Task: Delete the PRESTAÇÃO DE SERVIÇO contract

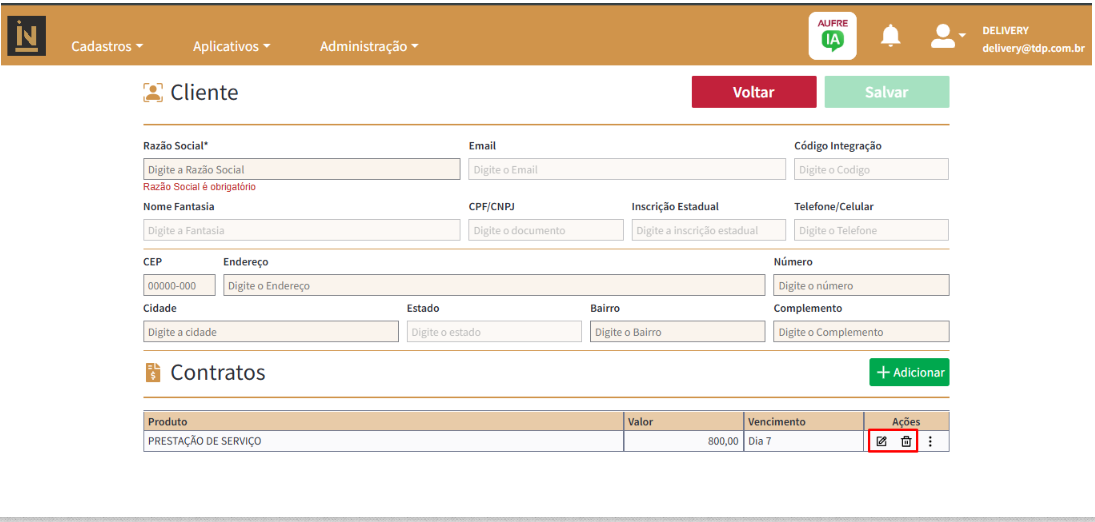Action: point(906,441)
